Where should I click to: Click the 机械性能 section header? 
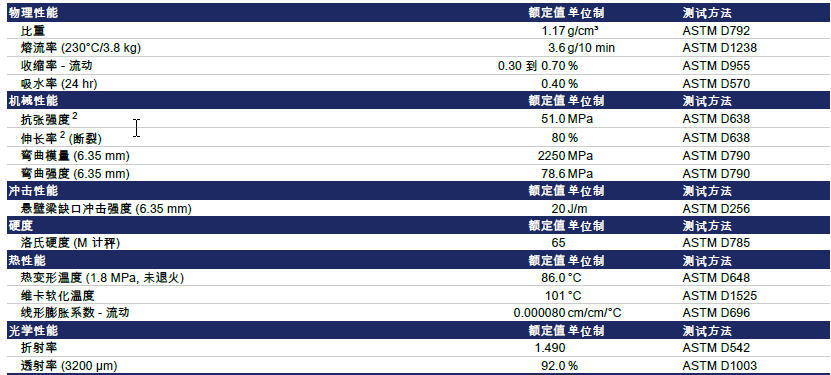tap(33, 101)
